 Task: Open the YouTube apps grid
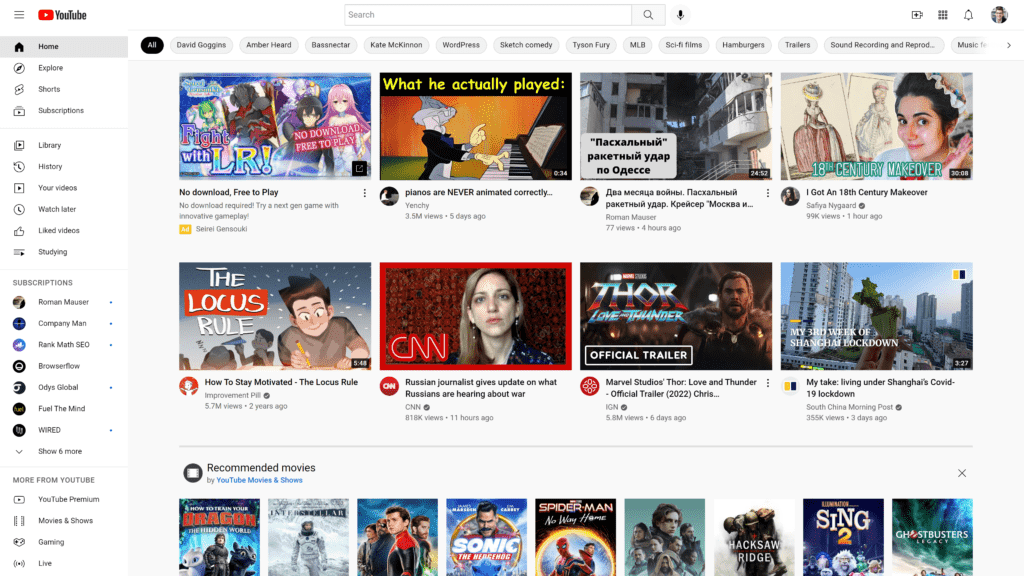(x=942, y=14)
